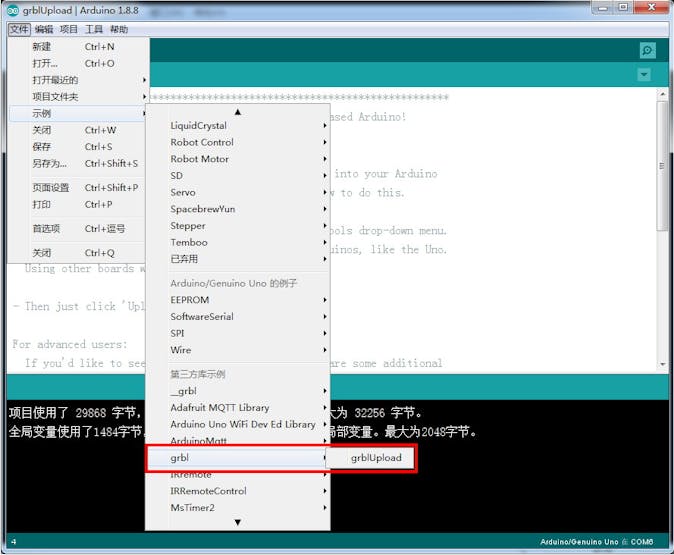Expand Adafruit MQTT Library examples
Screen dimensions: 674x555
[x=238, y=408]
